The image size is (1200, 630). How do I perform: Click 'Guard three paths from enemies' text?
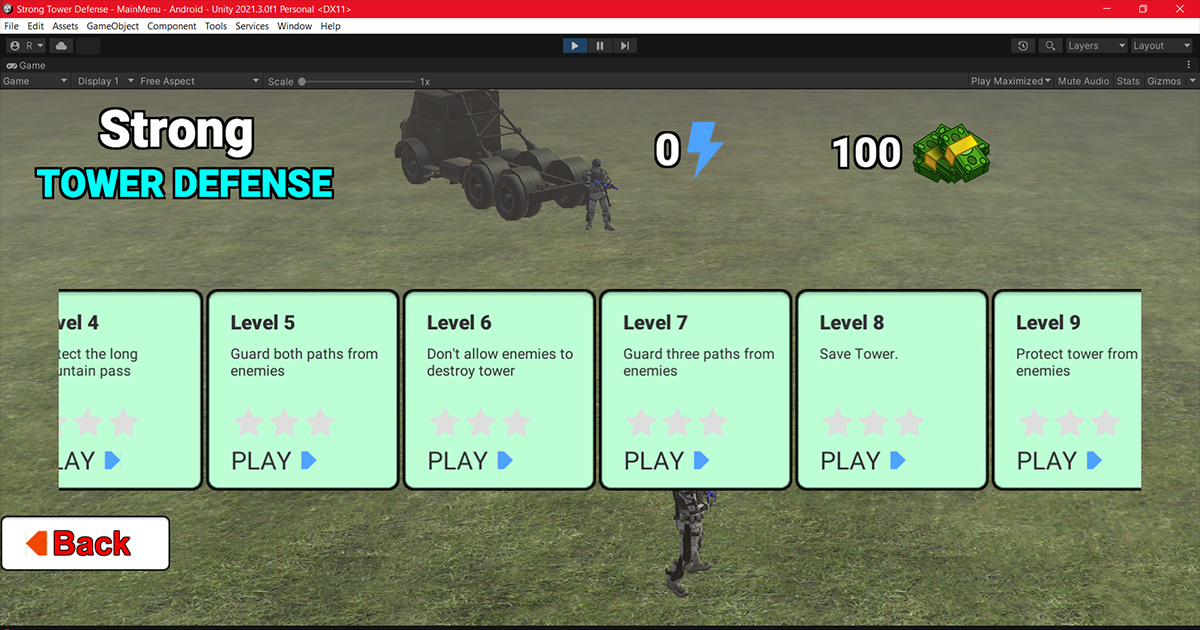click(x=699, y=362)
